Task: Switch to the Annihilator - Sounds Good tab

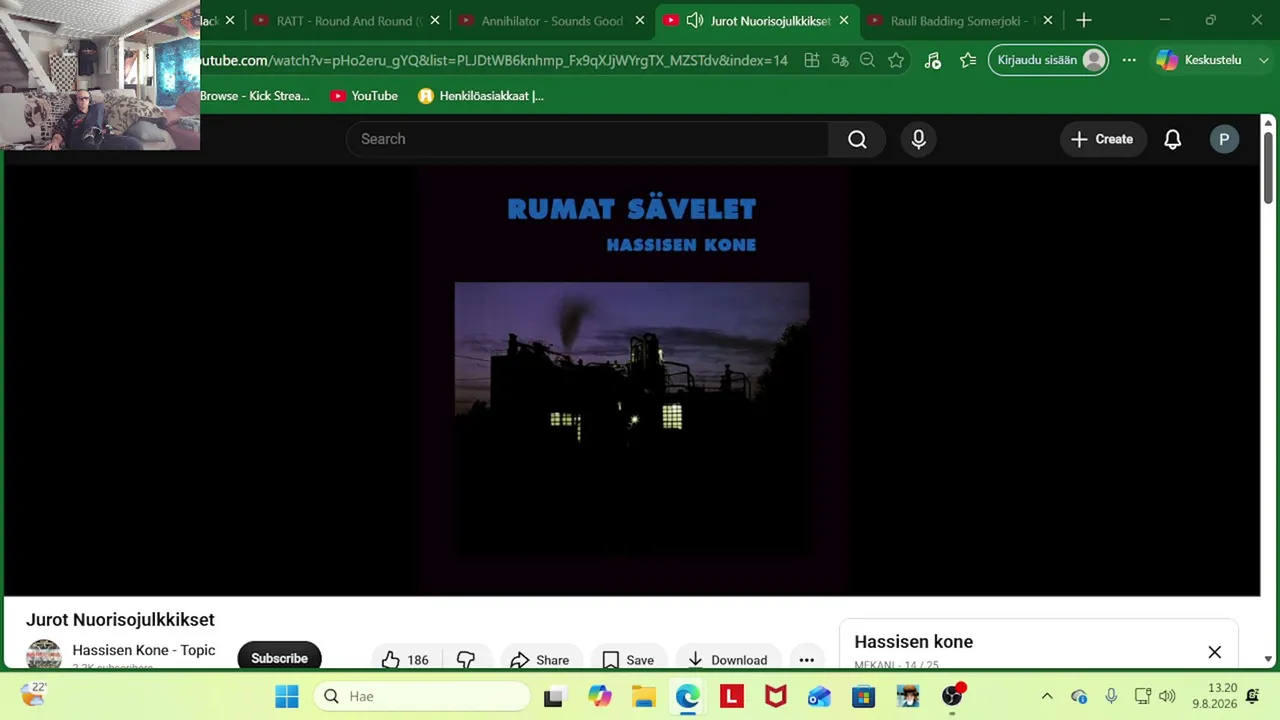Action: click(x=551, y=20)
